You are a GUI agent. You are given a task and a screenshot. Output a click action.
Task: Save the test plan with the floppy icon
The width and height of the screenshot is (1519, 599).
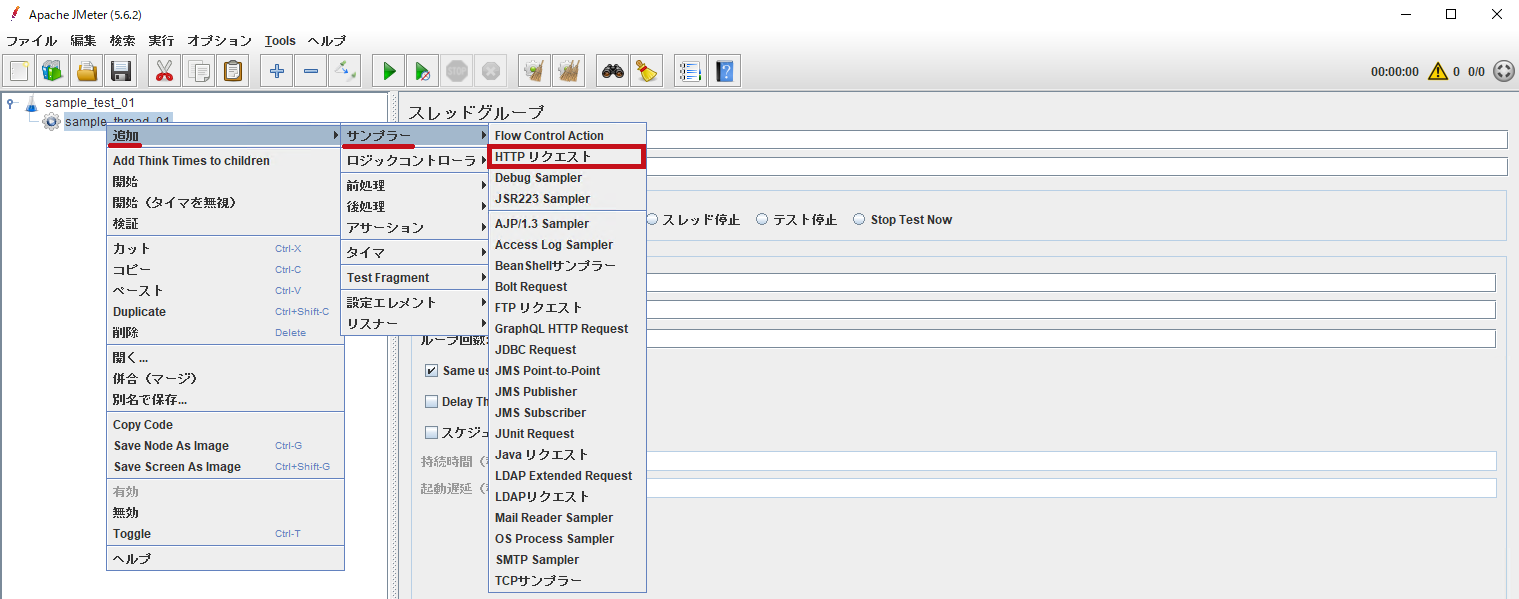tap(121, 71)
